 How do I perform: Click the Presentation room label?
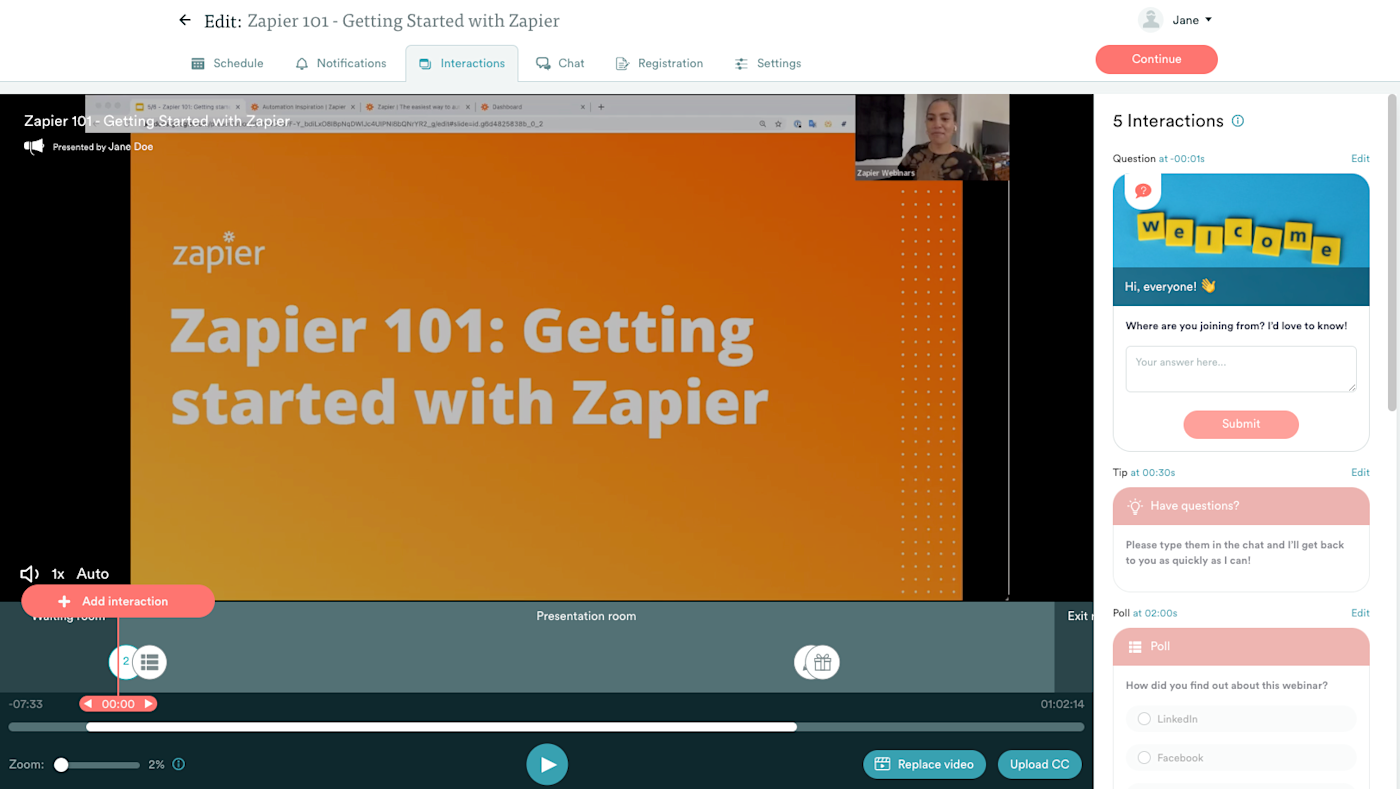586,616
